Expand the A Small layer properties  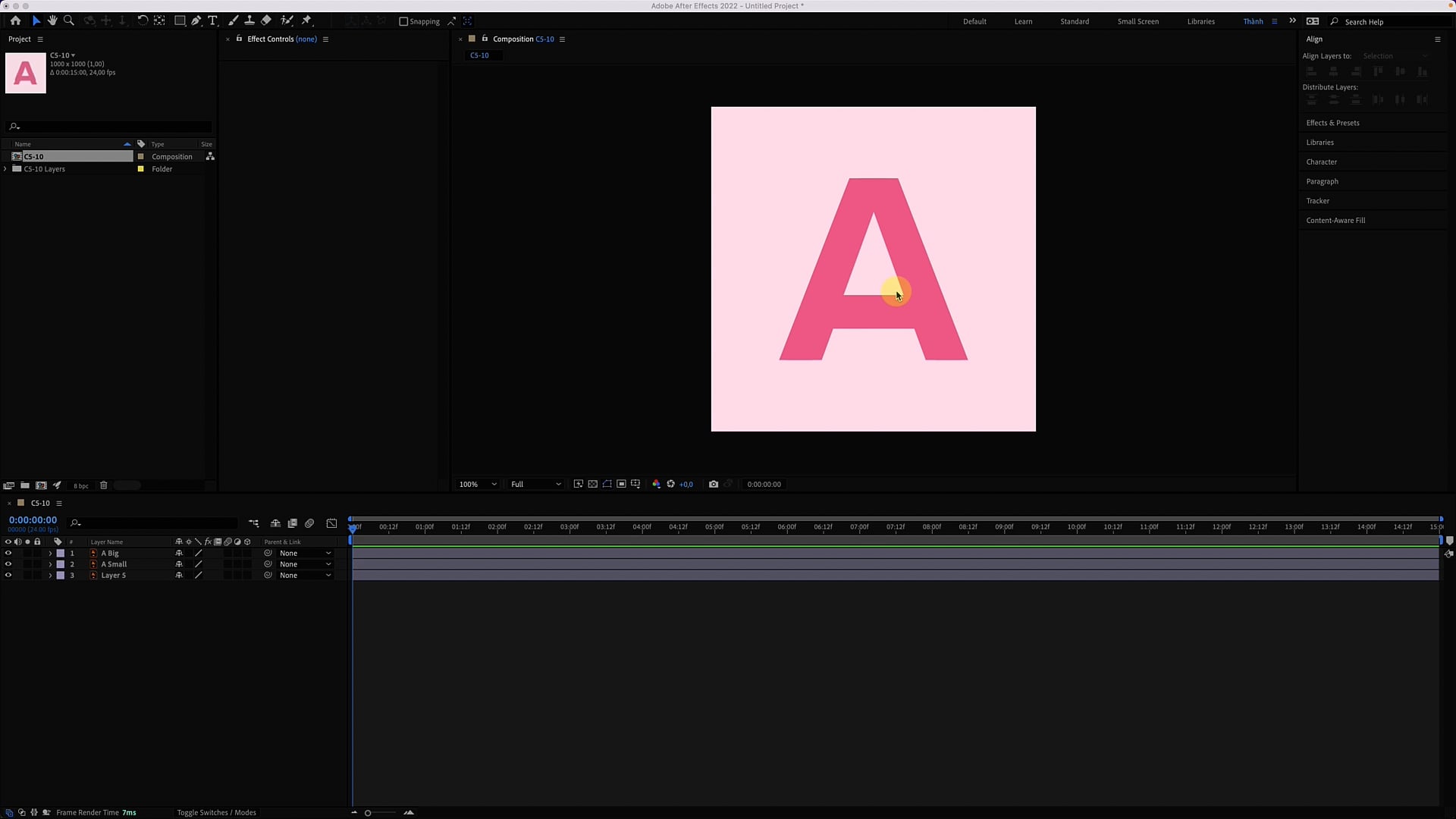pyautogui.click(x=50, y=564)
